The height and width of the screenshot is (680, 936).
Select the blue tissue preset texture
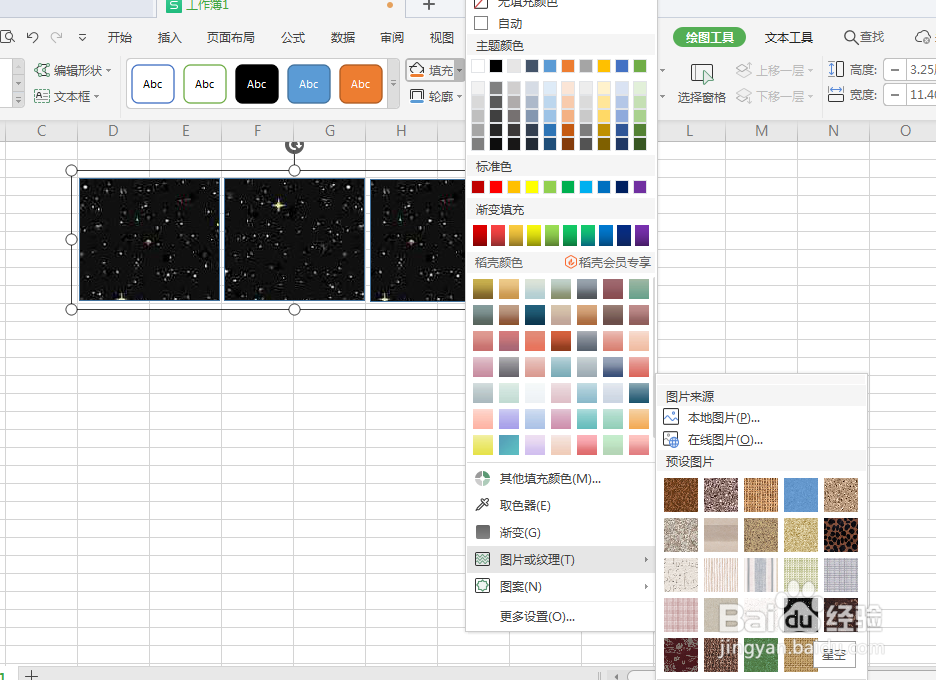(x=800, y=494)
